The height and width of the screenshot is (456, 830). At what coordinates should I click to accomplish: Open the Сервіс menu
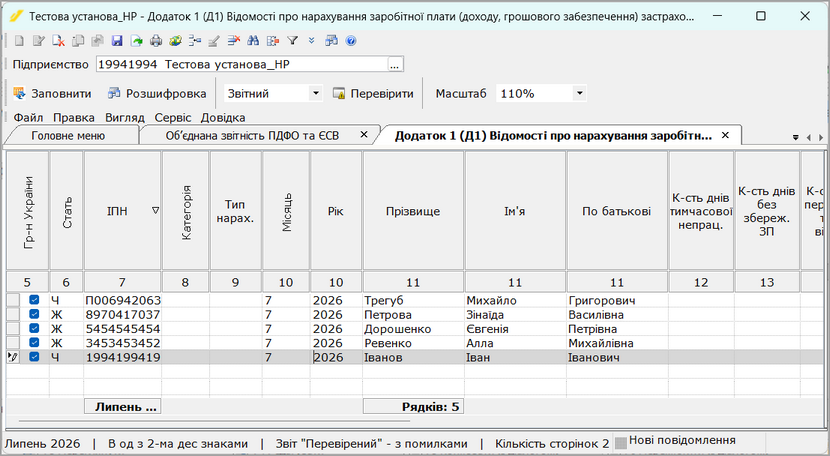tap(173, 118)
